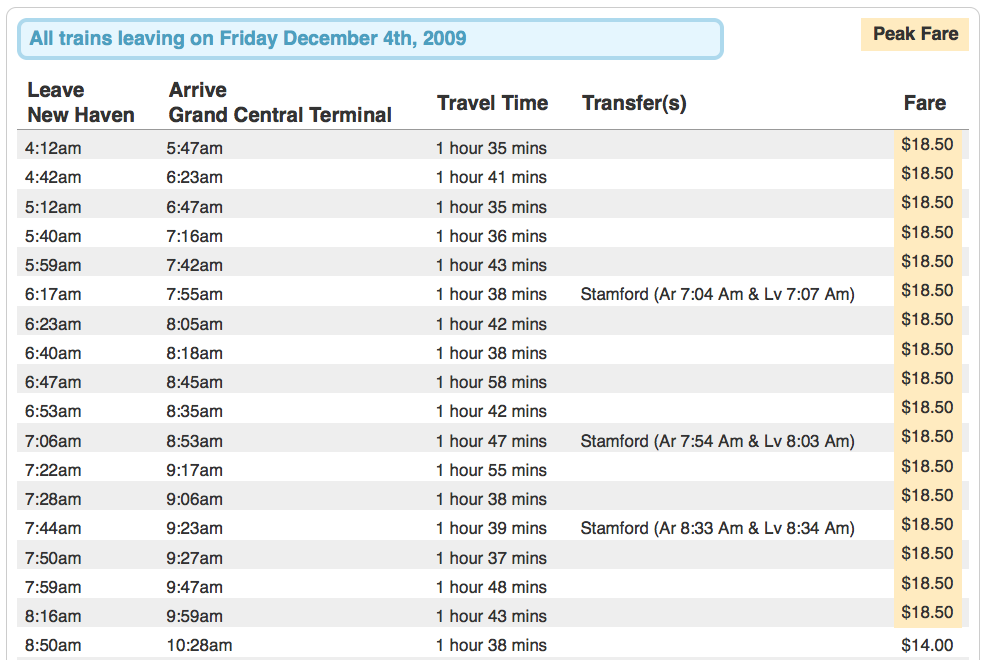Click the Travel Time column header
The height and width of the screenshot is (660, 987).
click(492, 103)
